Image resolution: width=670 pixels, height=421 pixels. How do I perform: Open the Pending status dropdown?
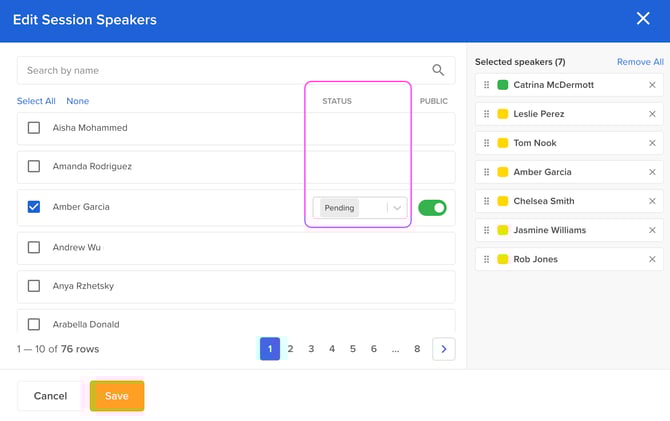(397, 208)
